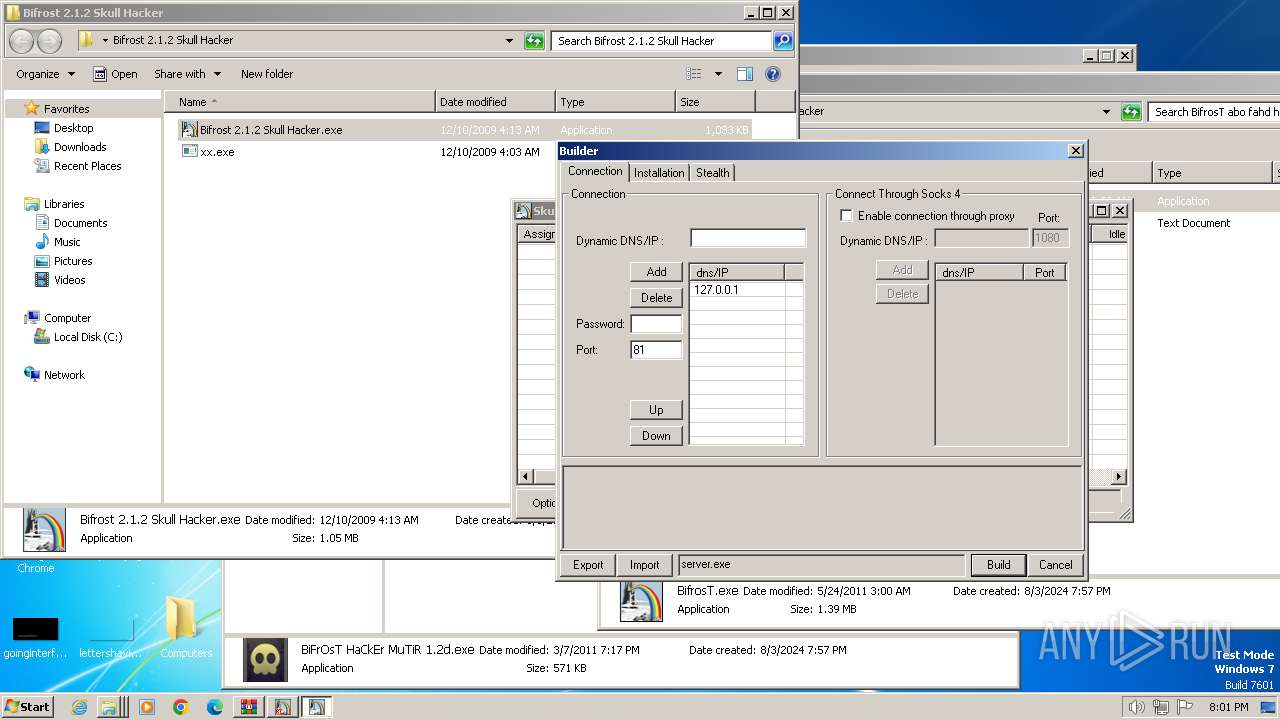Screen dimensions: 1280x720
Task: Sort files by the Name column
Action: (x=300, y=102)
